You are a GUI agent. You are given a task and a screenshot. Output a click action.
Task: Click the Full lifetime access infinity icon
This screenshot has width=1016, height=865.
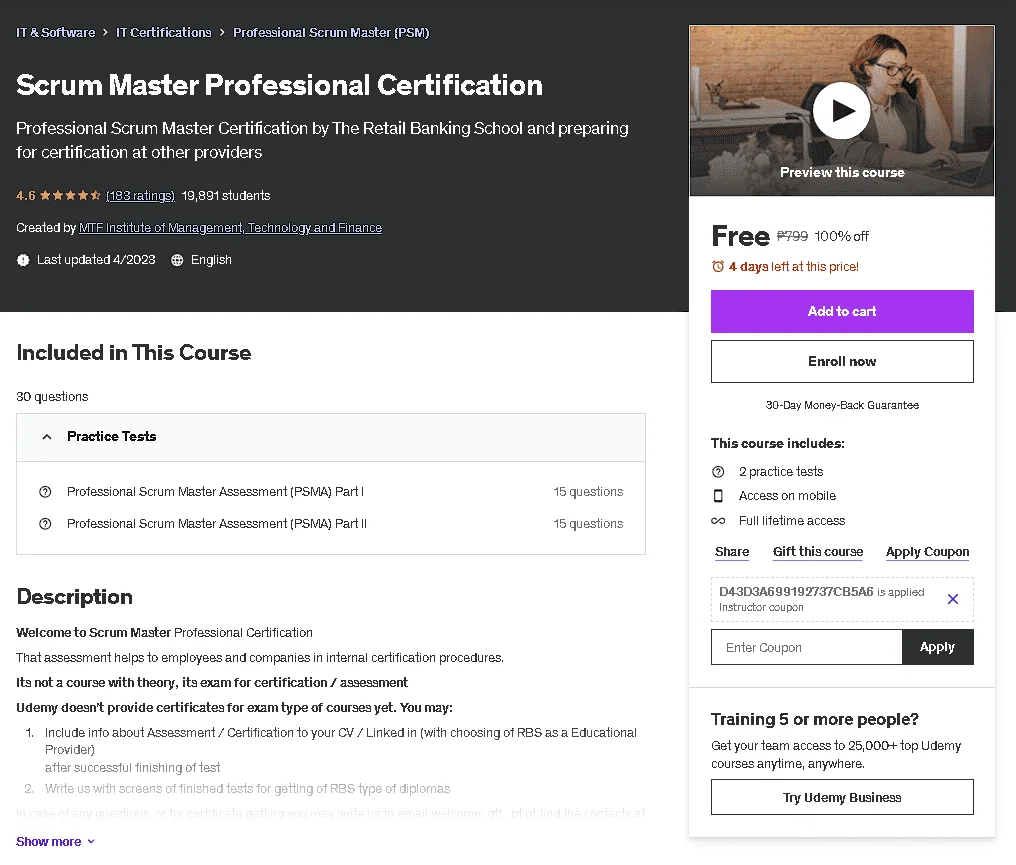718,521
